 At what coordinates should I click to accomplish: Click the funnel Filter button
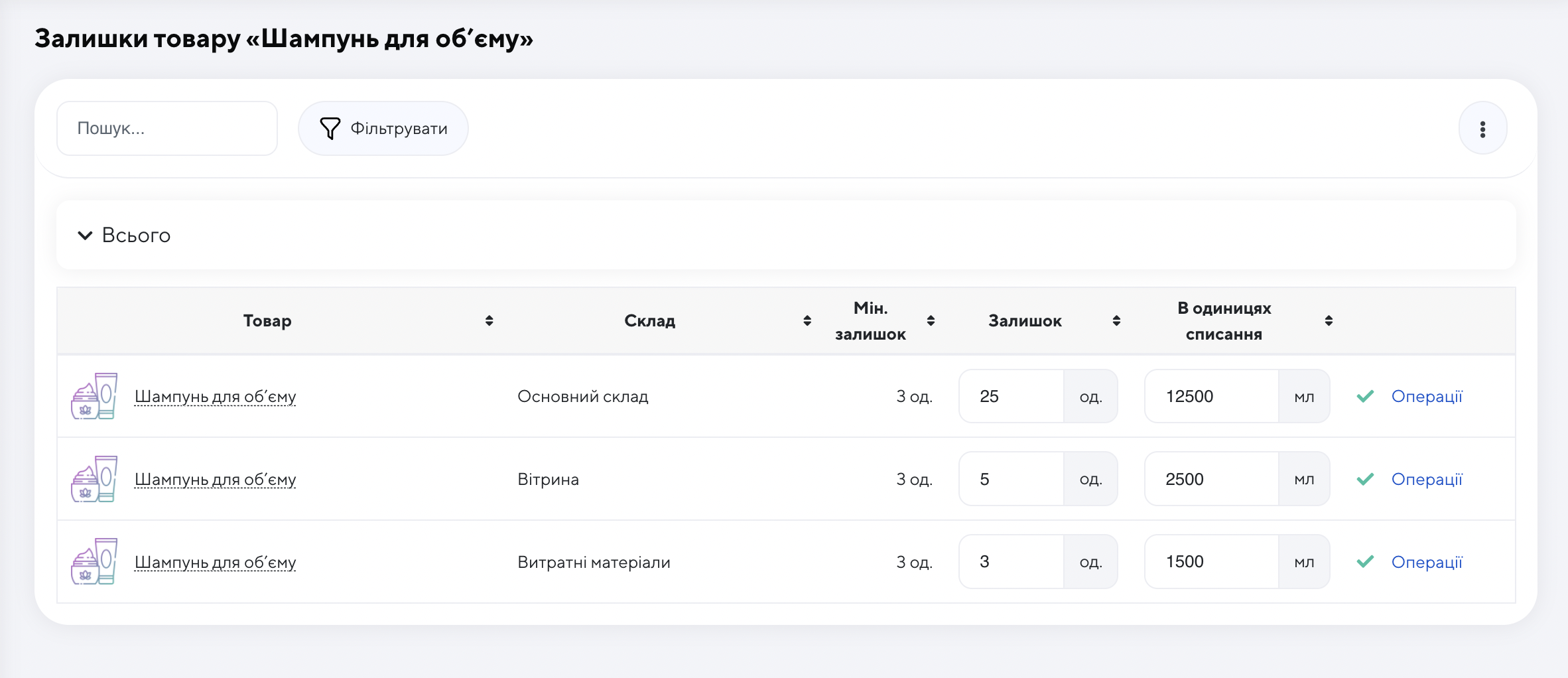tap(383, 129)
